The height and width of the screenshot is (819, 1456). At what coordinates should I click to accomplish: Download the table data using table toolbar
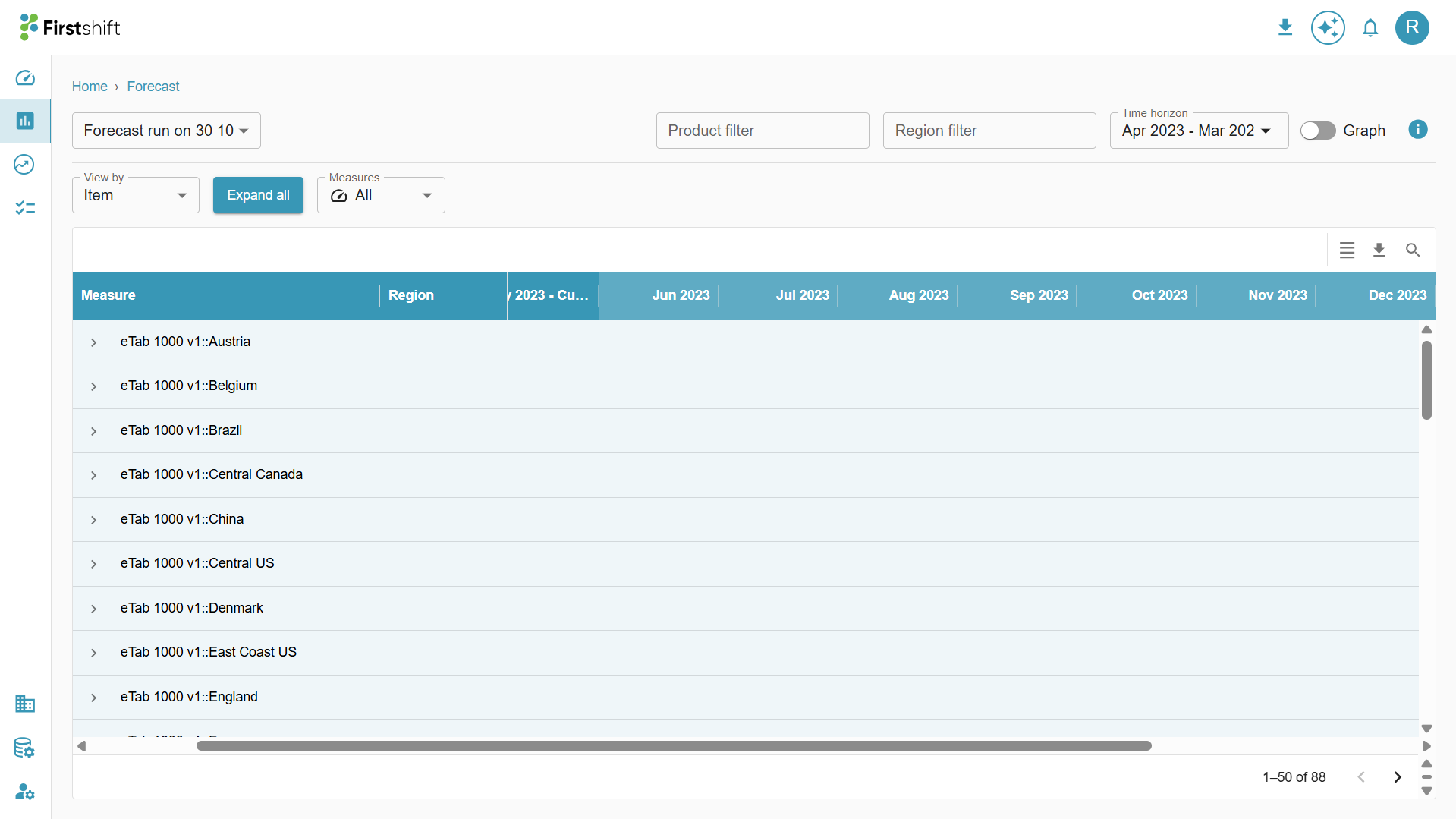[x=1379, y=250]
